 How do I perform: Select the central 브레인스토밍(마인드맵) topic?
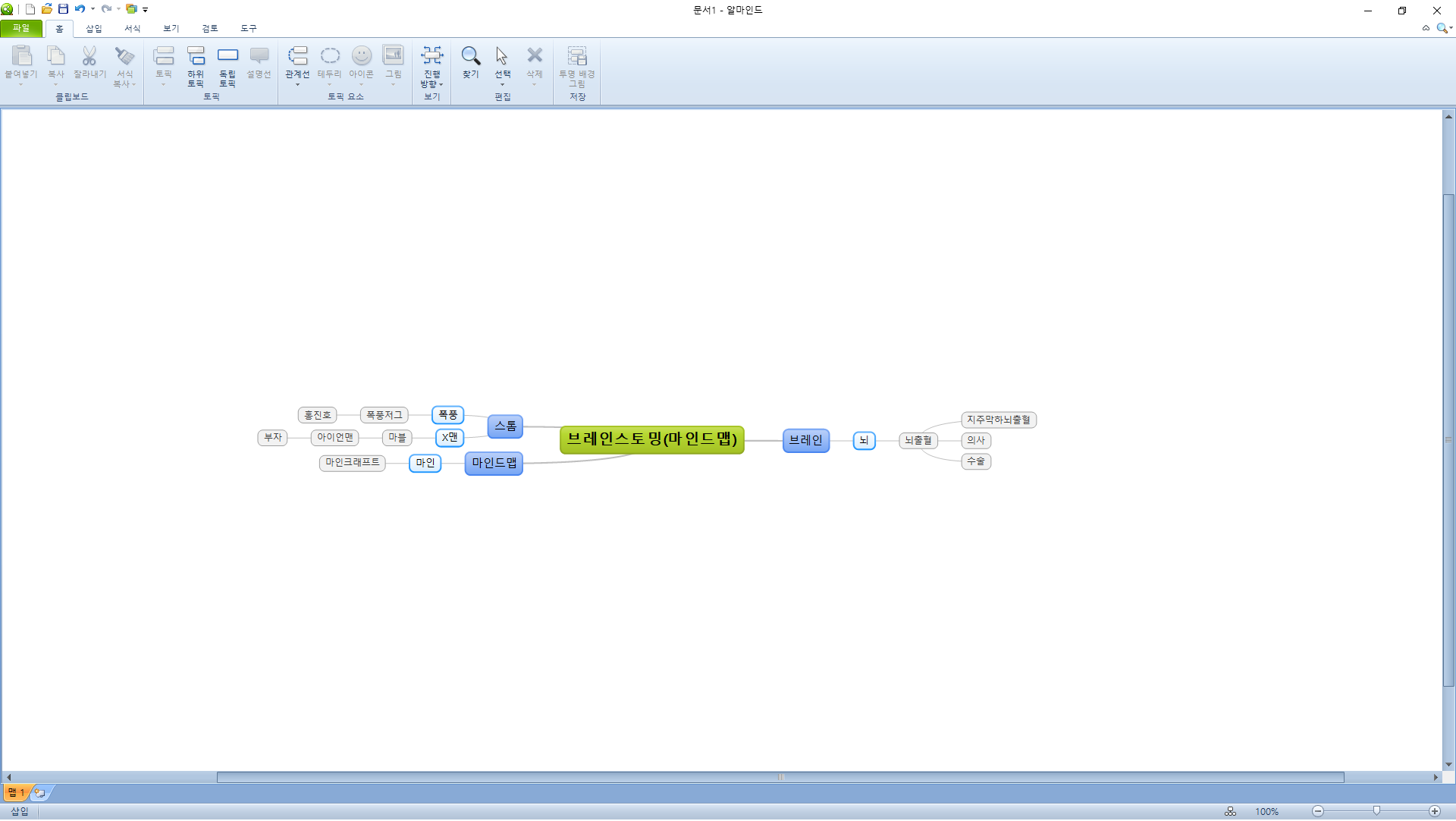651,440
